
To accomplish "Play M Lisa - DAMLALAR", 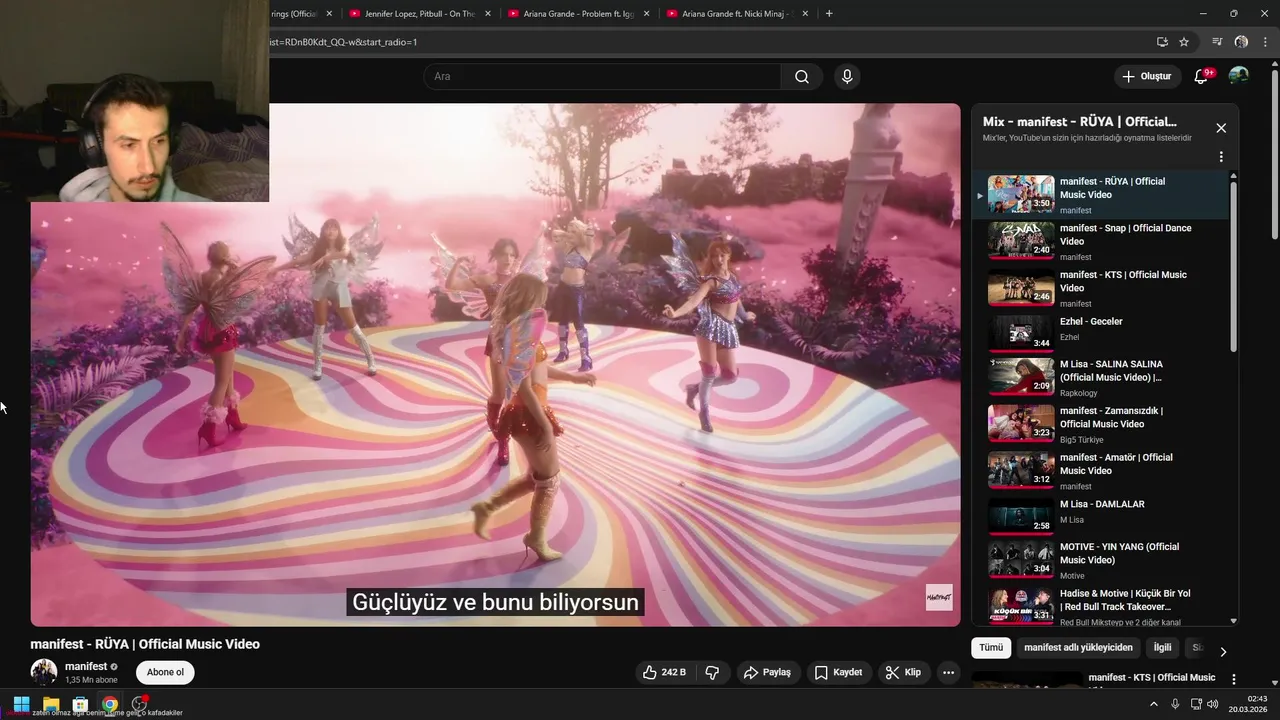I will click(x=1100, y=516).
